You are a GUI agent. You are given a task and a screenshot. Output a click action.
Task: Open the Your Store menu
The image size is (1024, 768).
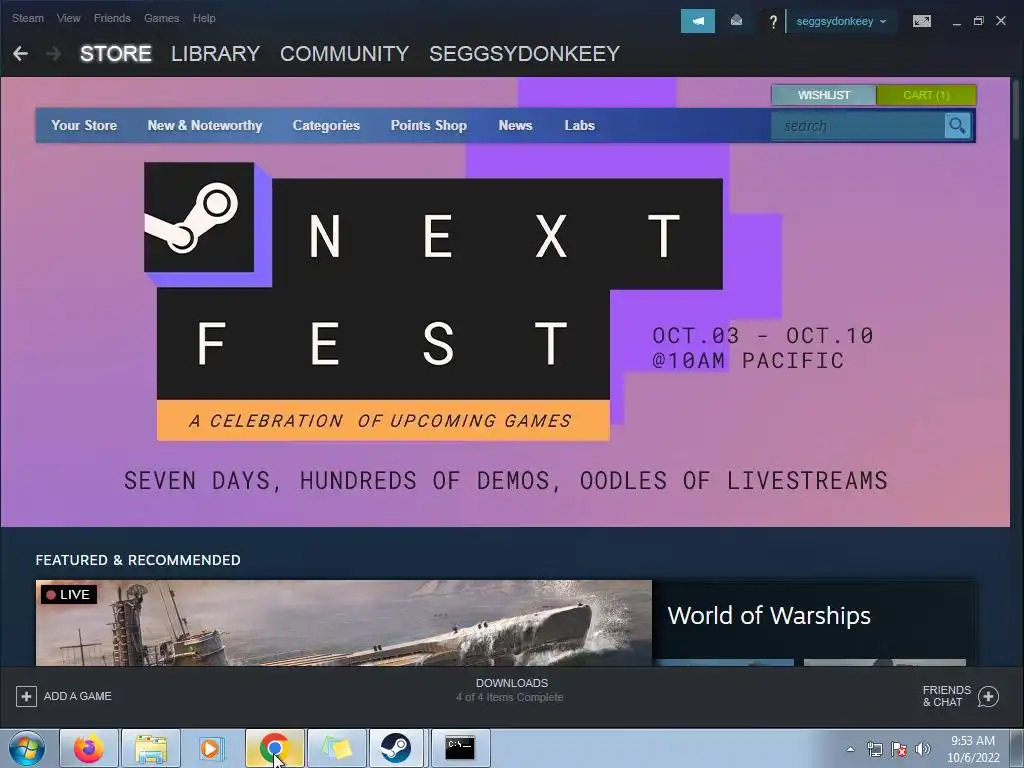tap(84, 125)
